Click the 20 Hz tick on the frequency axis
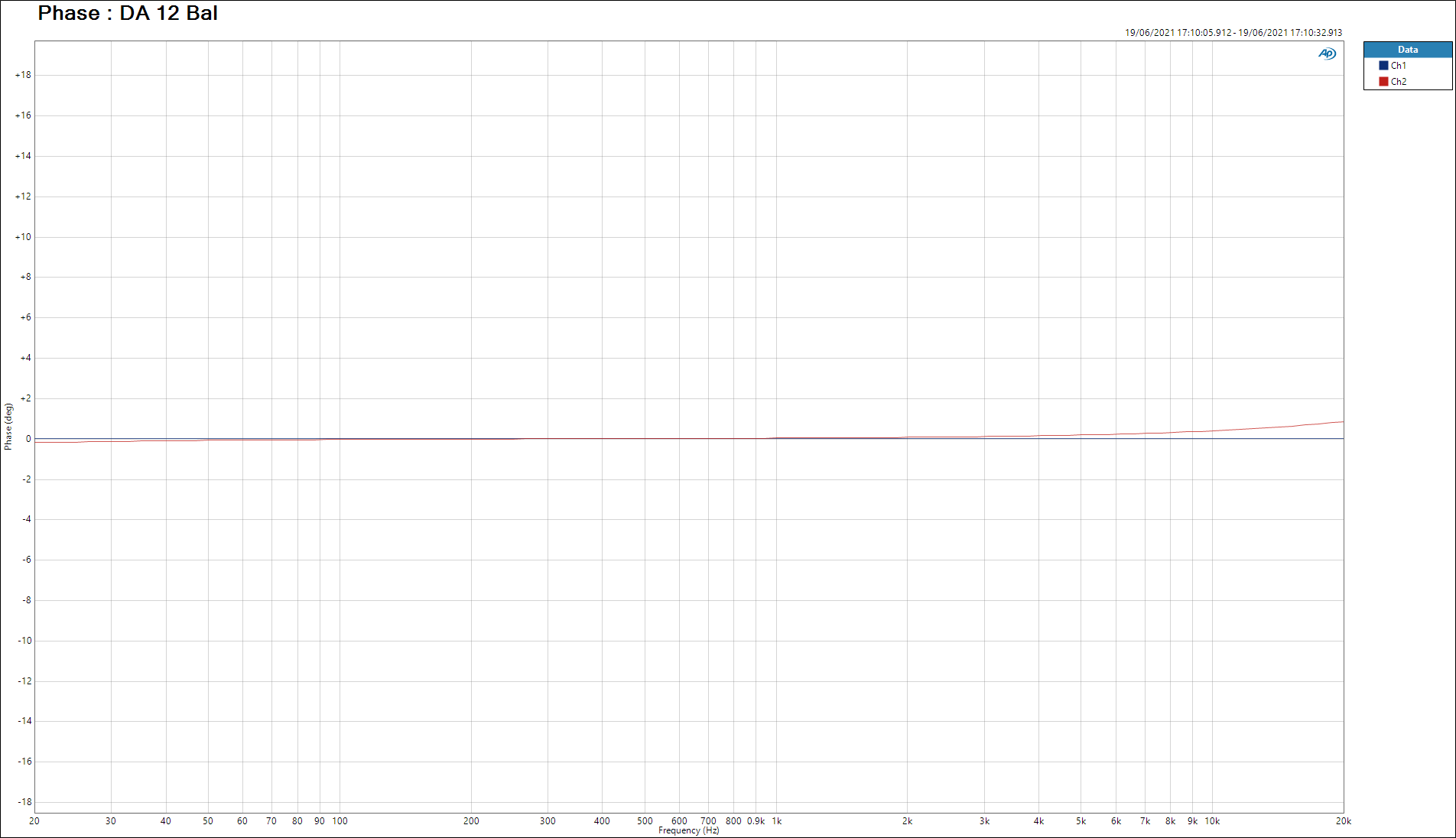Screen dimensions: 1456x838 coord(34,821)
